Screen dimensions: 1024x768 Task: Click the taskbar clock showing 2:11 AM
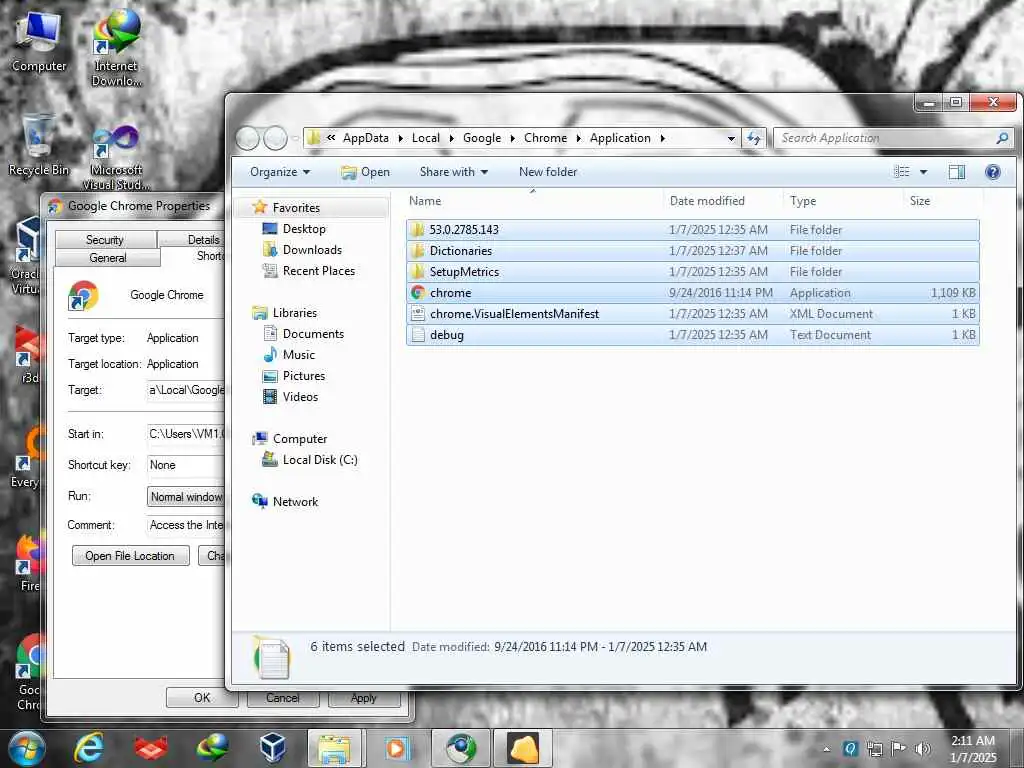(973, 749)
